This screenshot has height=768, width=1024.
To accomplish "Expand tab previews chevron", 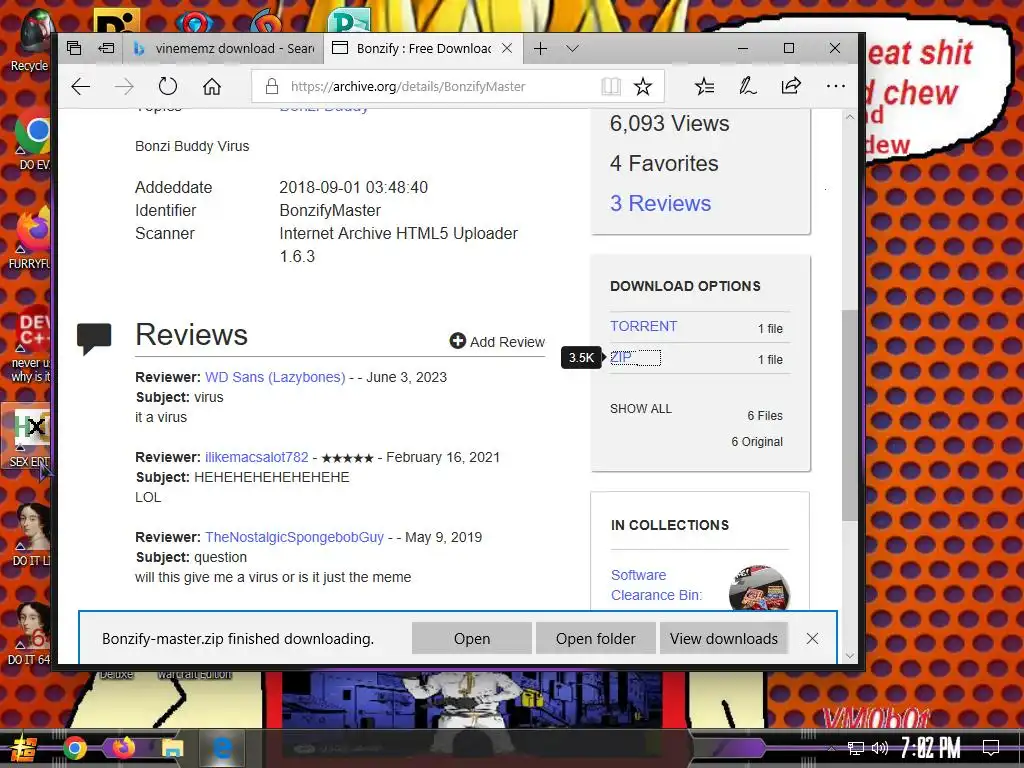I will (573, 48).
